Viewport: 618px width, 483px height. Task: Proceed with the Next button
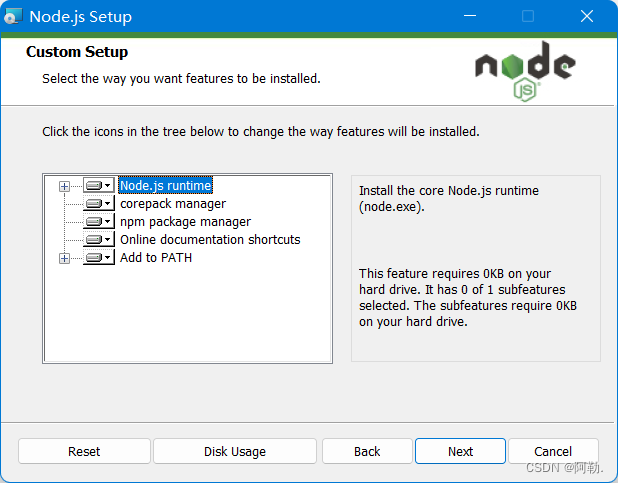[x=460, y=451]
